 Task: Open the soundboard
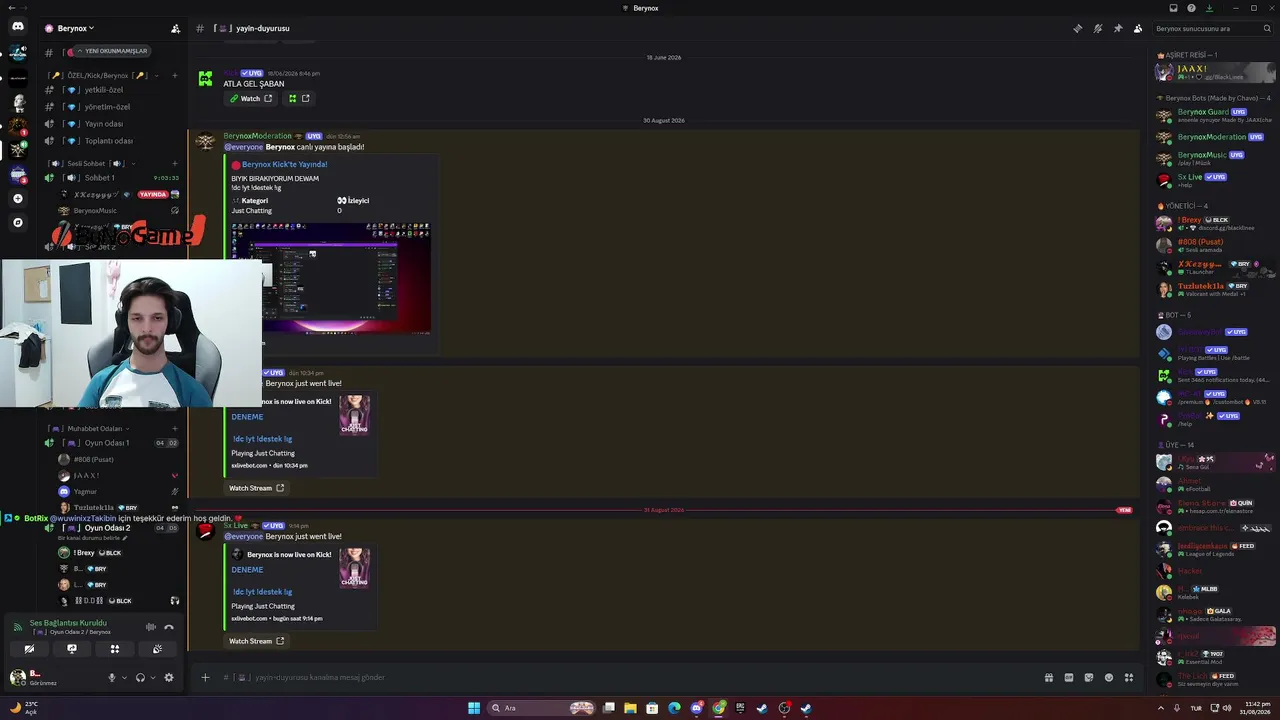157,649
